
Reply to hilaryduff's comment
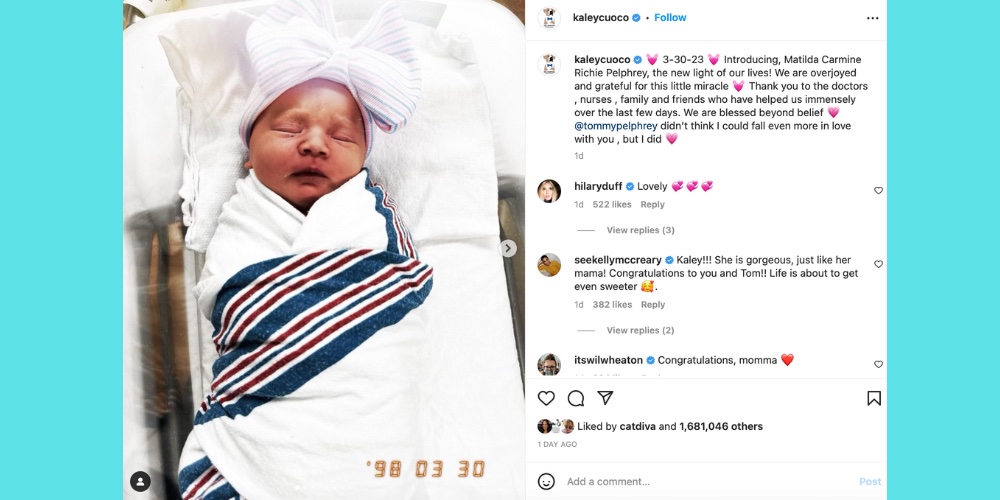coord(652,205)
